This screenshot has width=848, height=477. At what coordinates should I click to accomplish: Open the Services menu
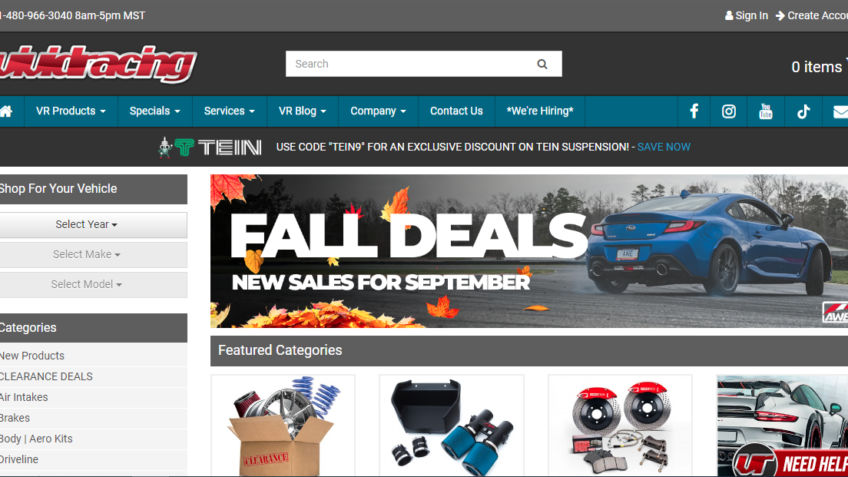(229, 111)
